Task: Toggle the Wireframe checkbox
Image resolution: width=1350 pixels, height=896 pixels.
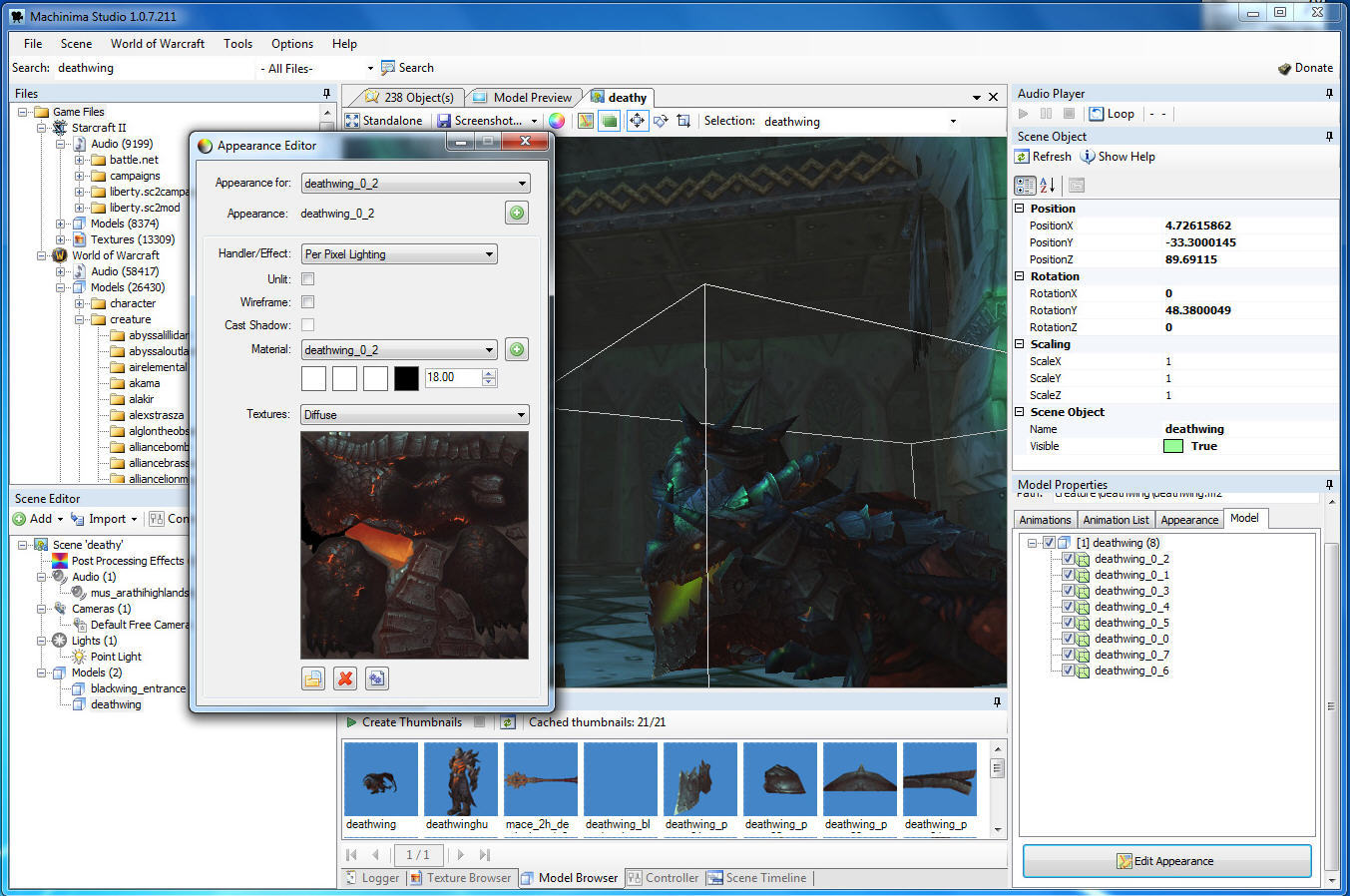Action: click(307, 302)
